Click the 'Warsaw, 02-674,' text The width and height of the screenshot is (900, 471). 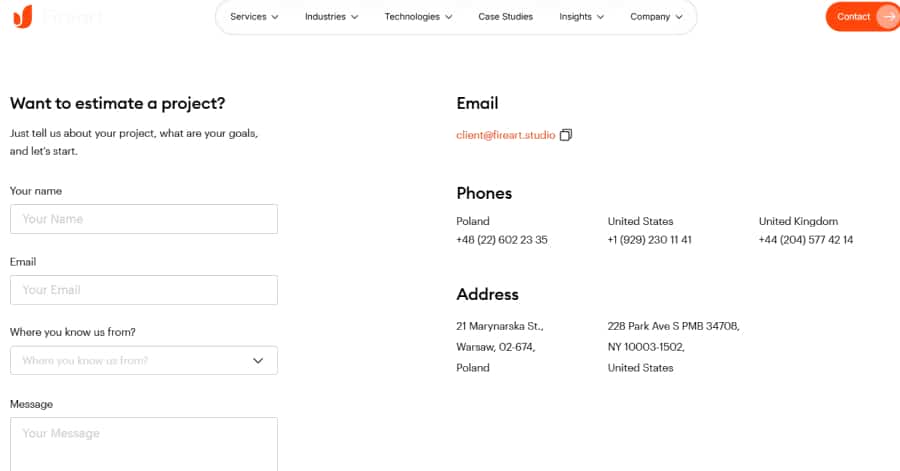[495, 347]
